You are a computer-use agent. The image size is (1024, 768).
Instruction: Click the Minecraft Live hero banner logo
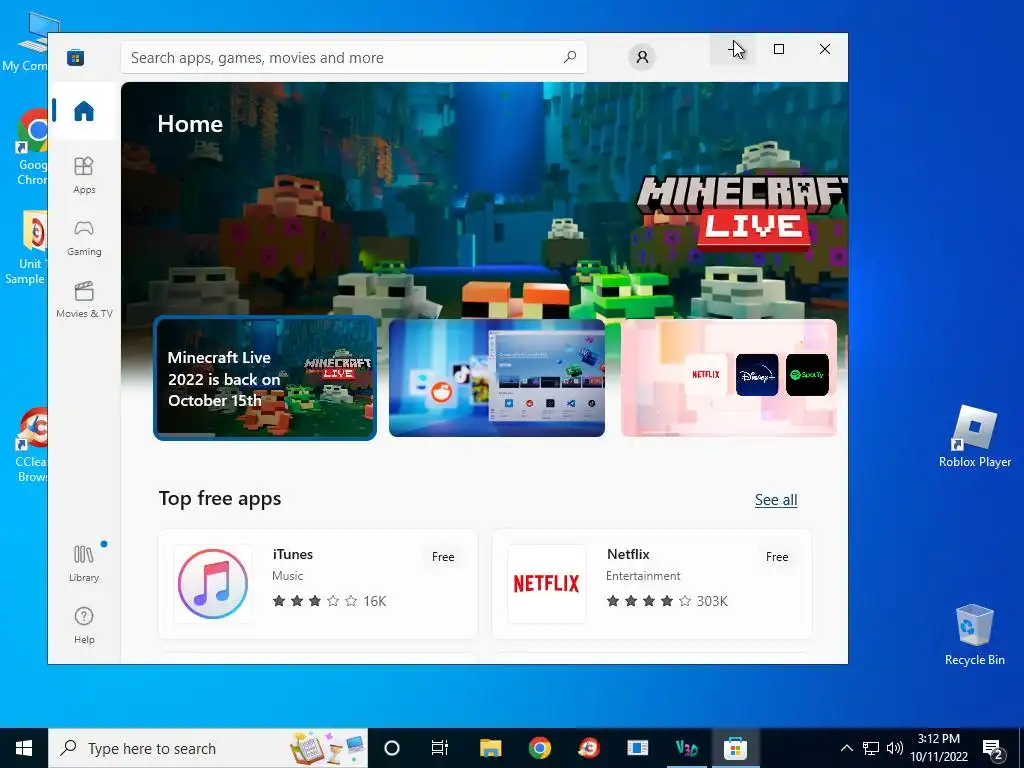coord(743,214)
